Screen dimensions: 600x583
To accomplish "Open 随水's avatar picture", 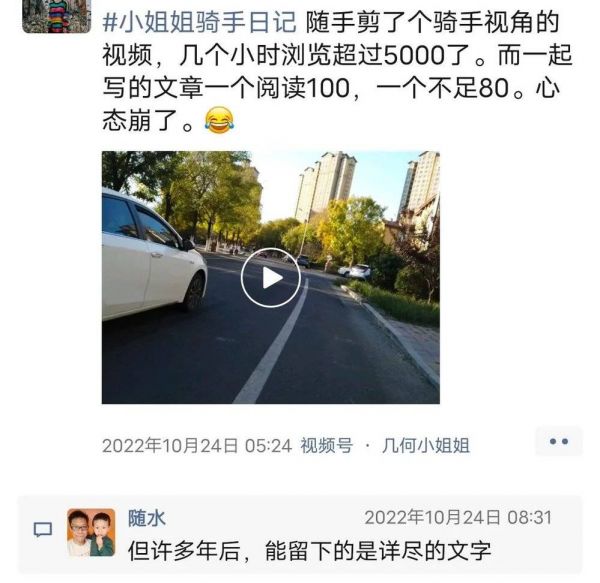I will [91, 533].
